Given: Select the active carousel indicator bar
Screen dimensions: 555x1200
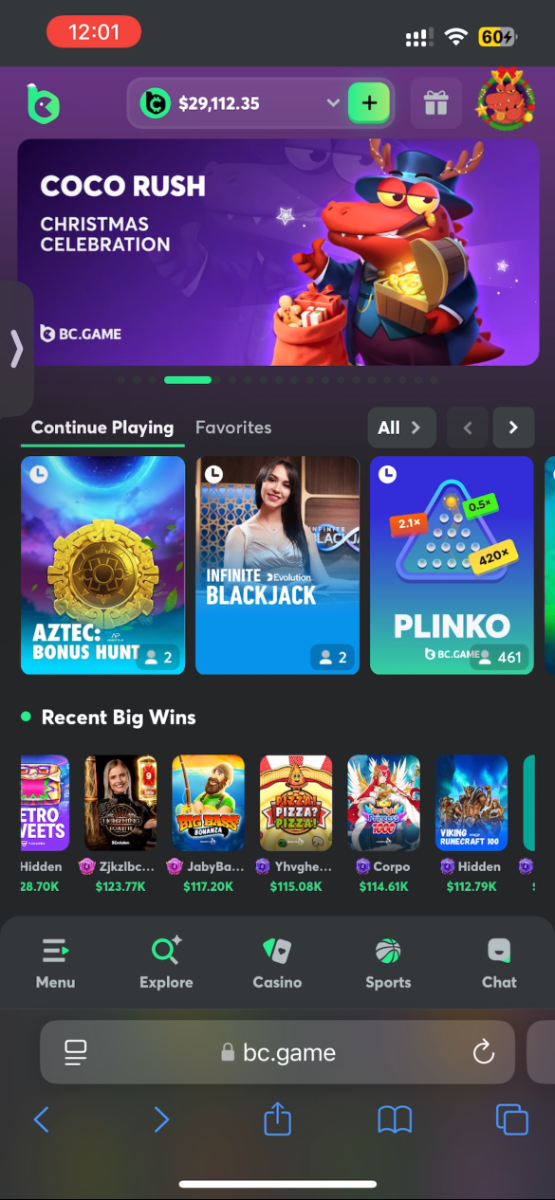Looking at the screenshot, I should click(188, 380).
